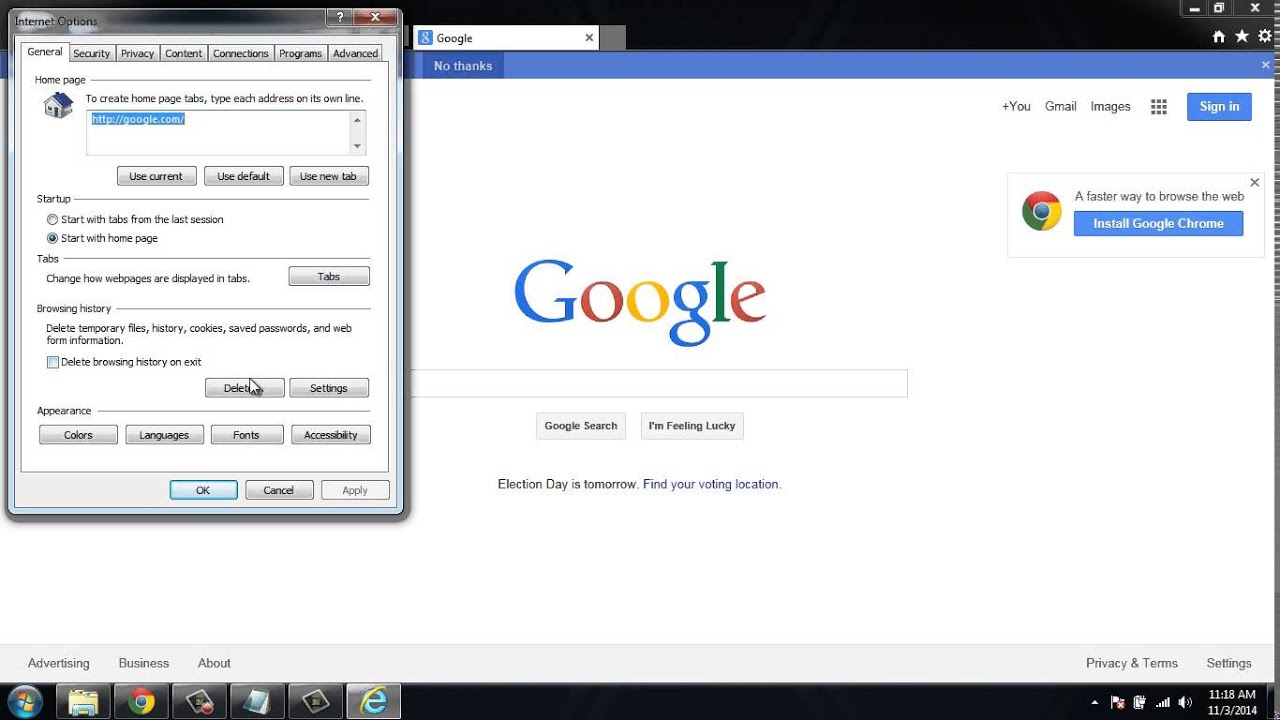The image size is (1280, 720).
Task: Launch Google Chrome from taskbar
Action: 141,701
